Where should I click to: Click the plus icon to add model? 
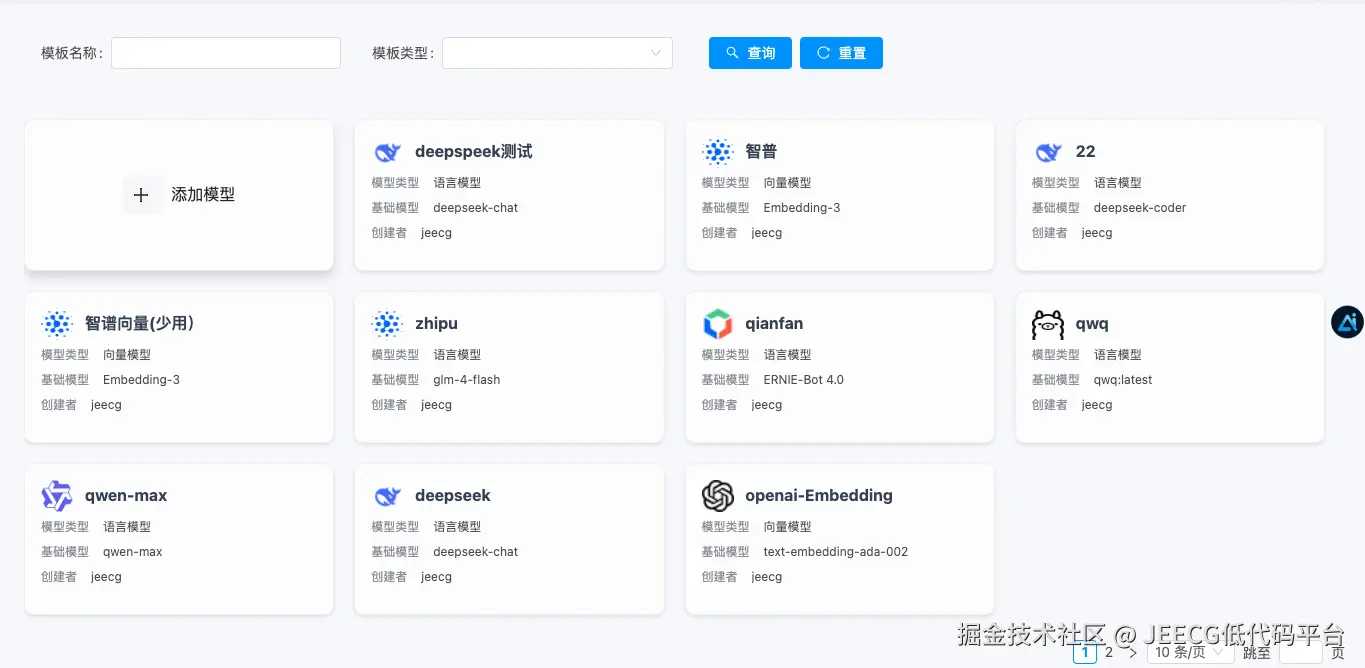141,195
